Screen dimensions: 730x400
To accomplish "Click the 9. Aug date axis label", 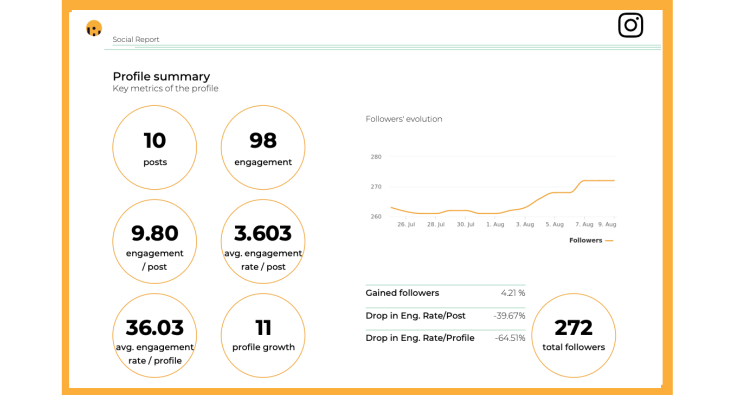I will (x=606, y=225).
